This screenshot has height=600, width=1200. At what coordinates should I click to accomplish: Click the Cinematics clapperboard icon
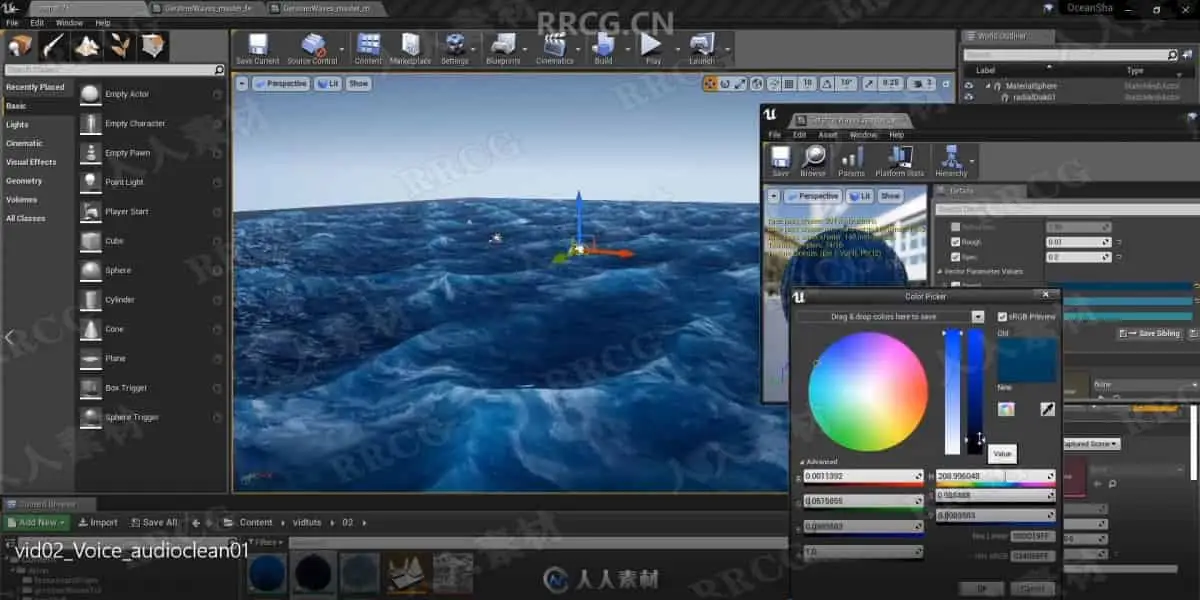point(554,48)
